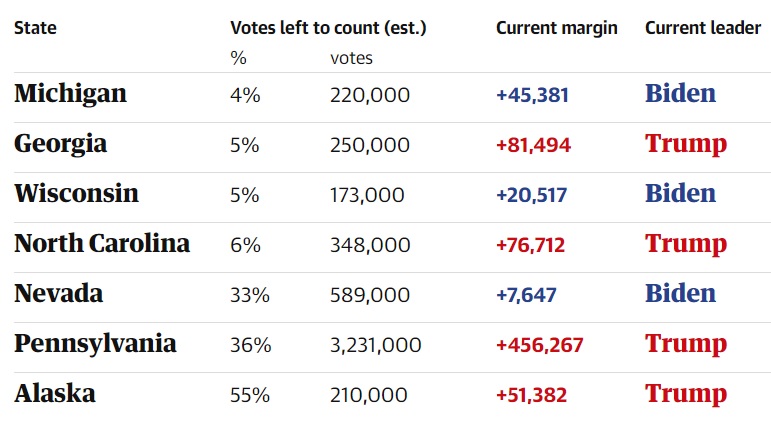Select Nevada's +7,647 margin value

pos(526,295)
